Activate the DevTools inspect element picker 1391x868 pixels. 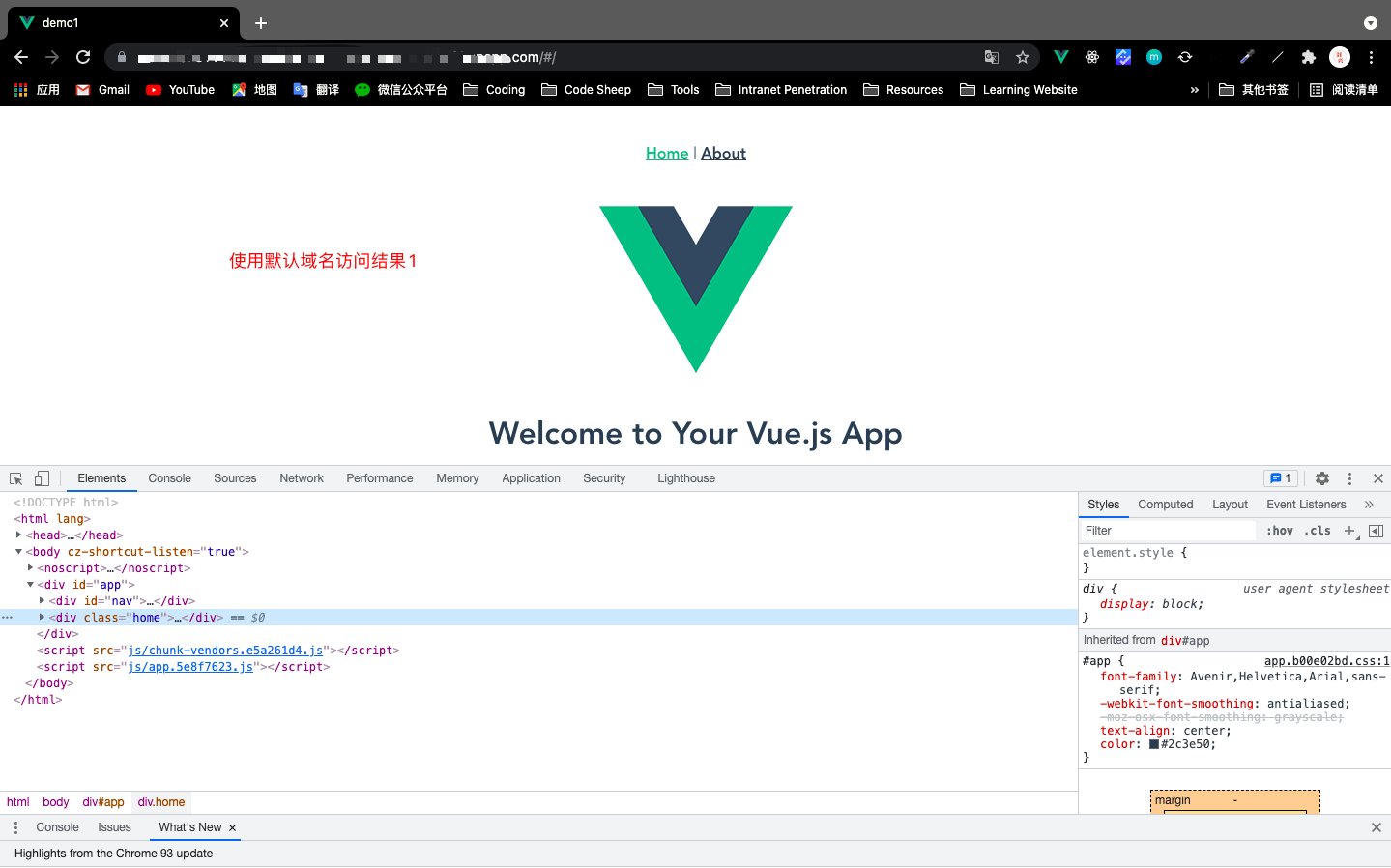click(x=16, y=478)
